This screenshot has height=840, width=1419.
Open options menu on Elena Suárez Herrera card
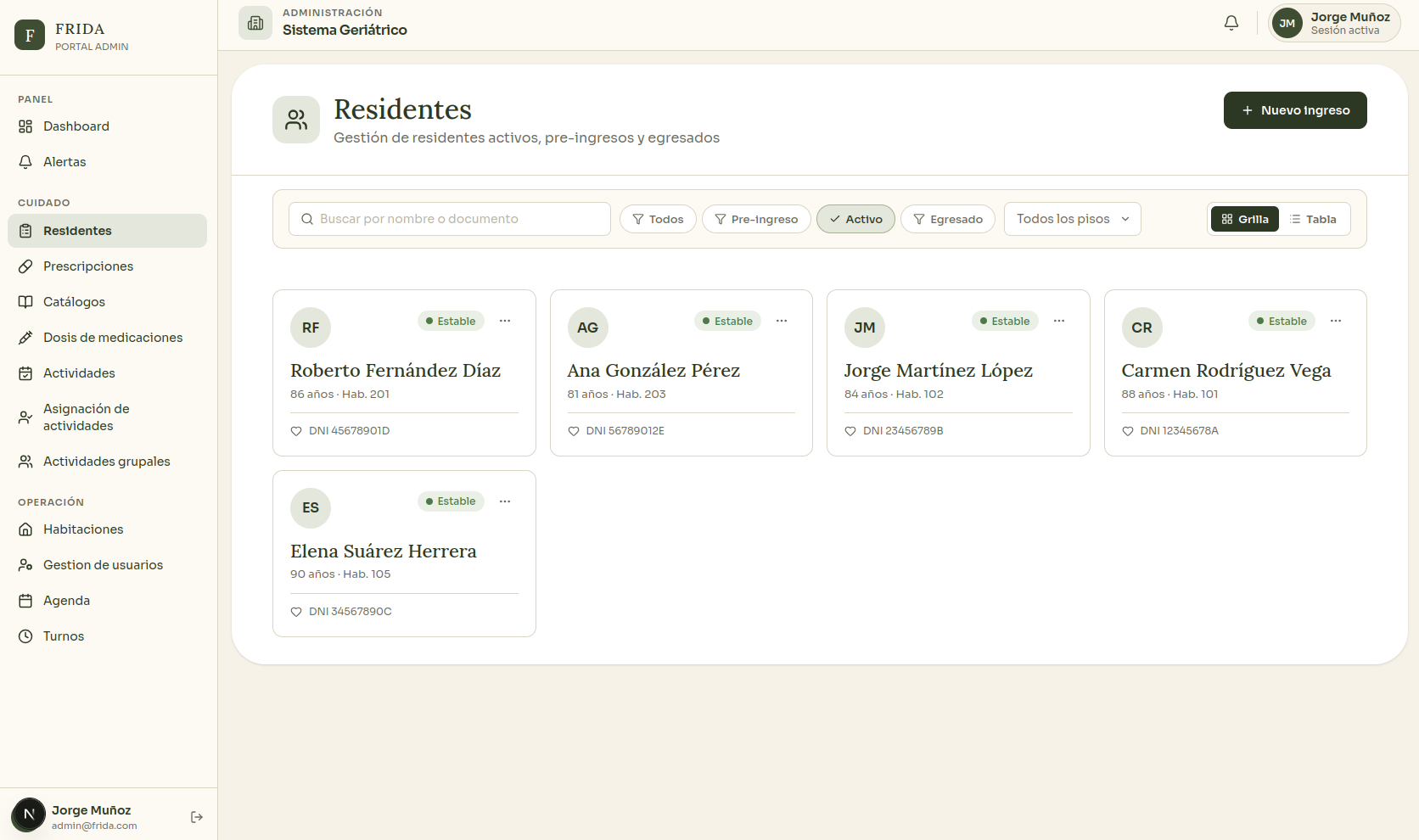pyautogui.click(x=505, y=501)
